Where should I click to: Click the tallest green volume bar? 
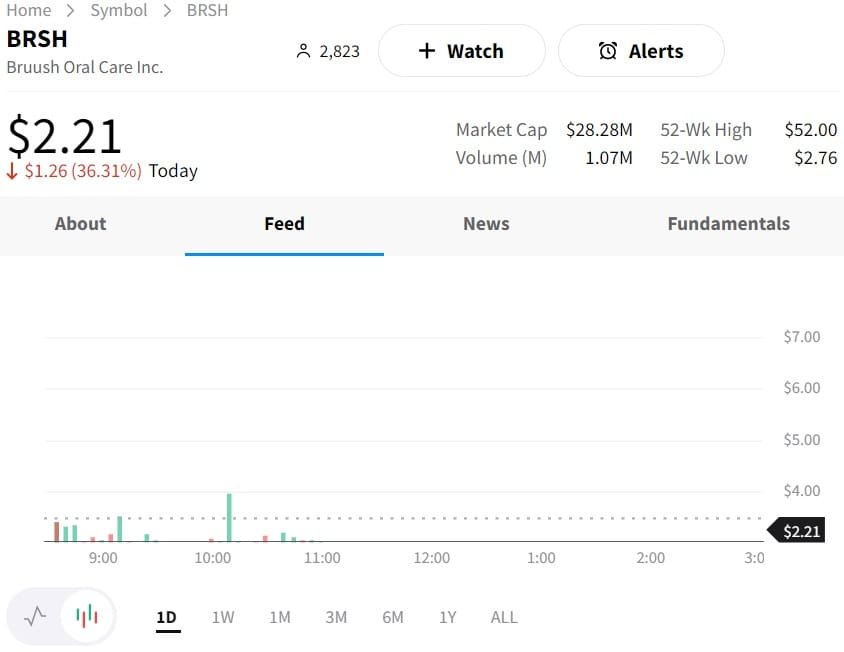pos(229,517)
